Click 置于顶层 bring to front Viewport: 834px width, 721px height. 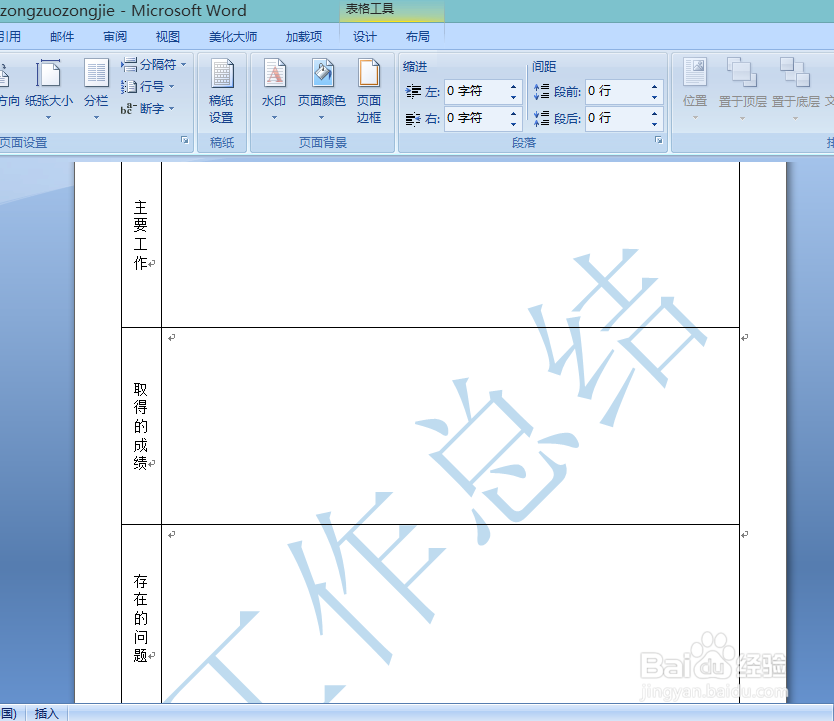(740, 88)
